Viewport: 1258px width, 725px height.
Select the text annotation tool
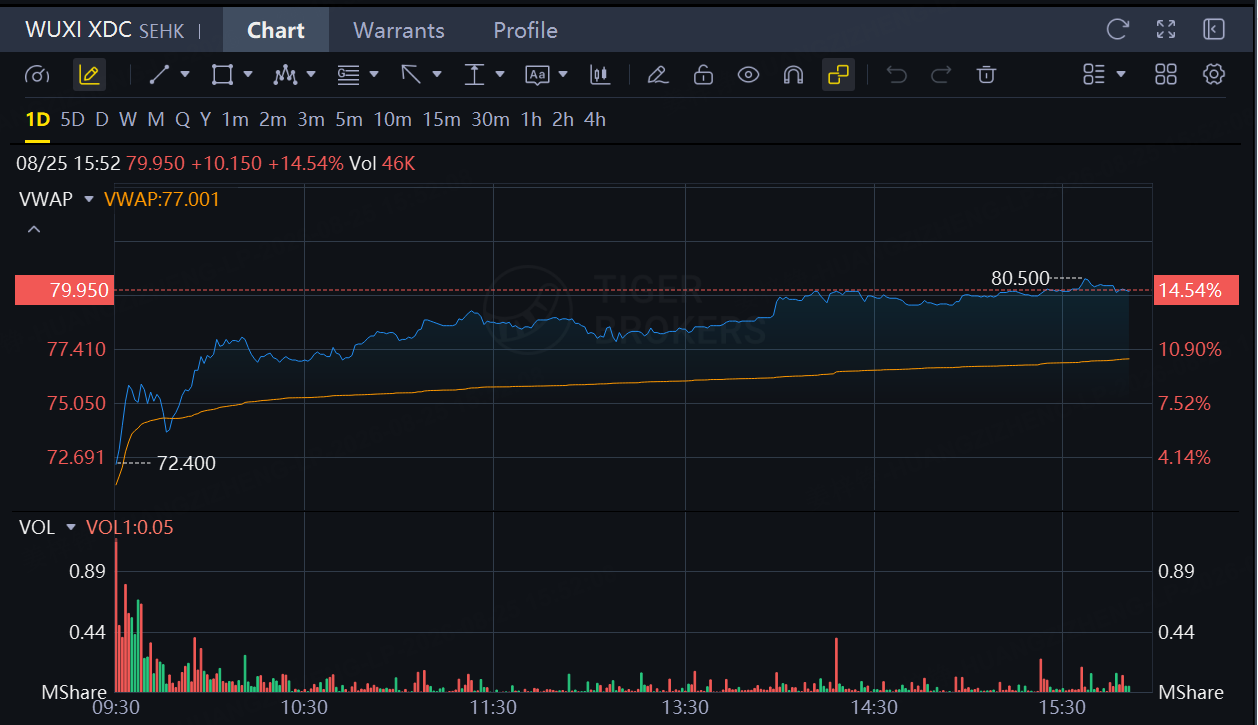(x=537, y=75)
